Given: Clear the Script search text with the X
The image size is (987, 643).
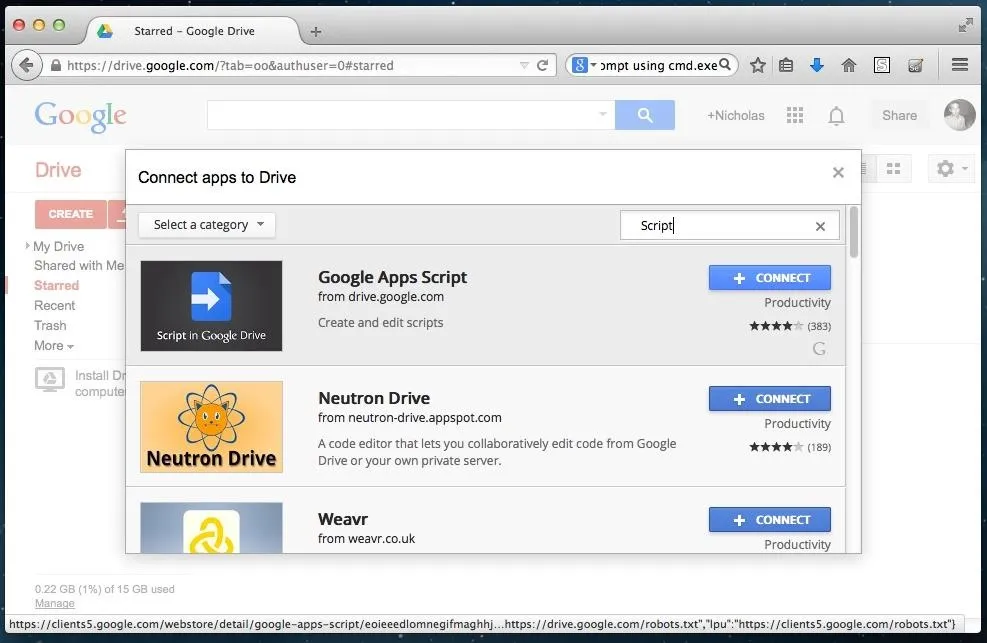Looking at the screenshot, I should 820,226.
